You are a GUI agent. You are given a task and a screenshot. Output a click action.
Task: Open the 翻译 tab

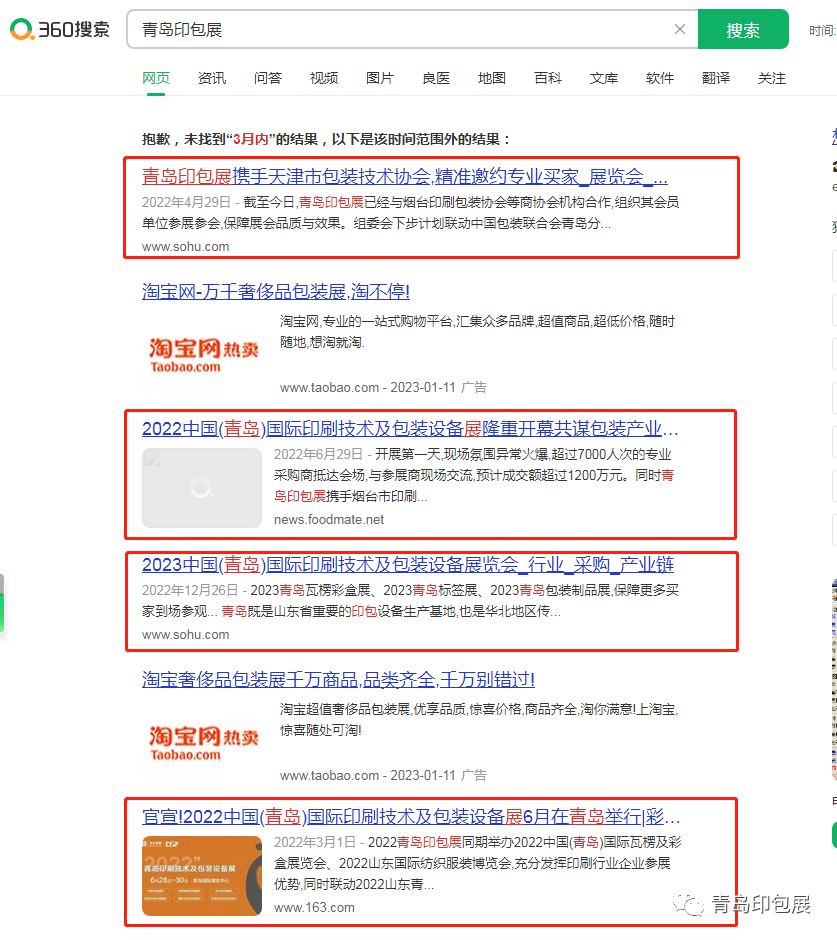tap(716, 78)
